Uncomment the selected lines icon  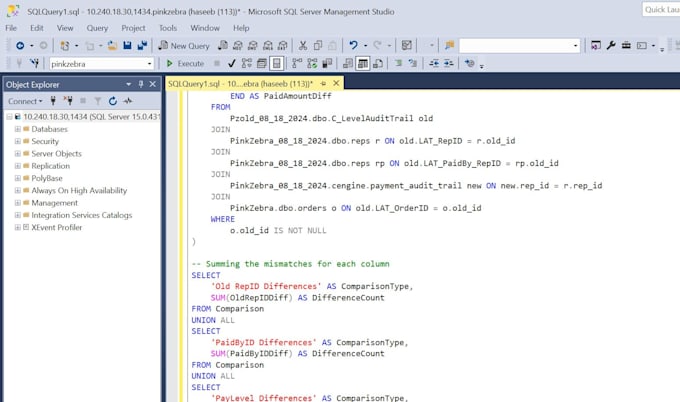tap(413, 63)
